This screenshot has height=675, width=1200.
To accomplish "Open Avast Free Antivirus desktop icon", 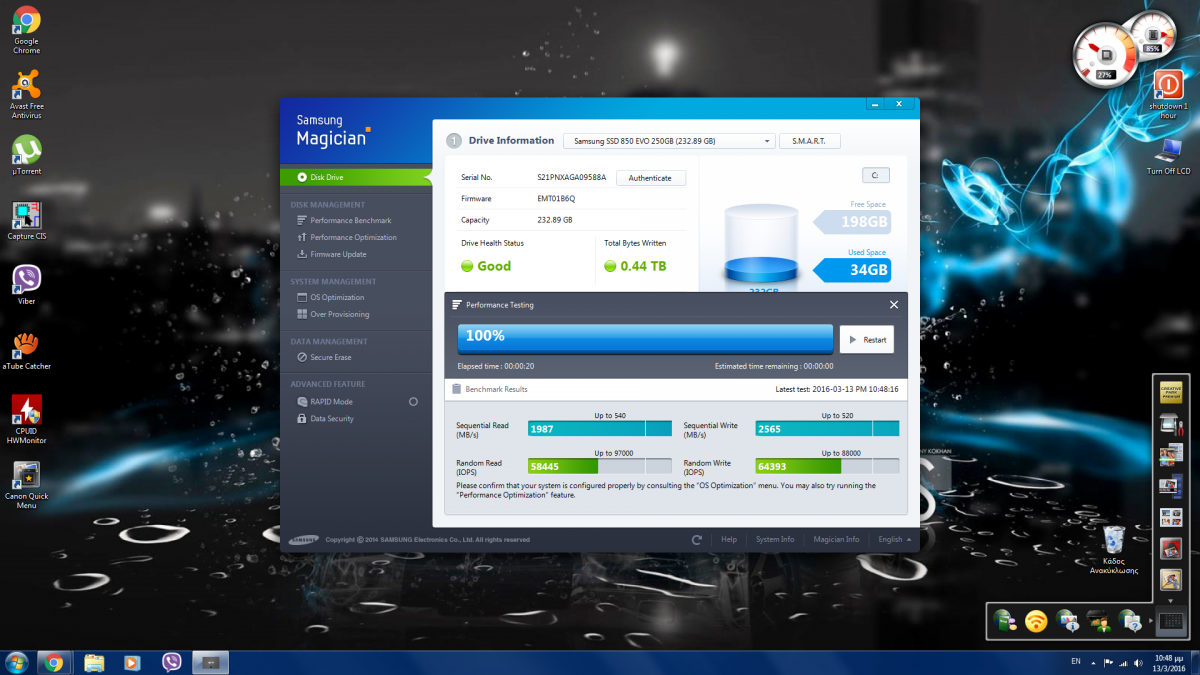I will (27, 95).
